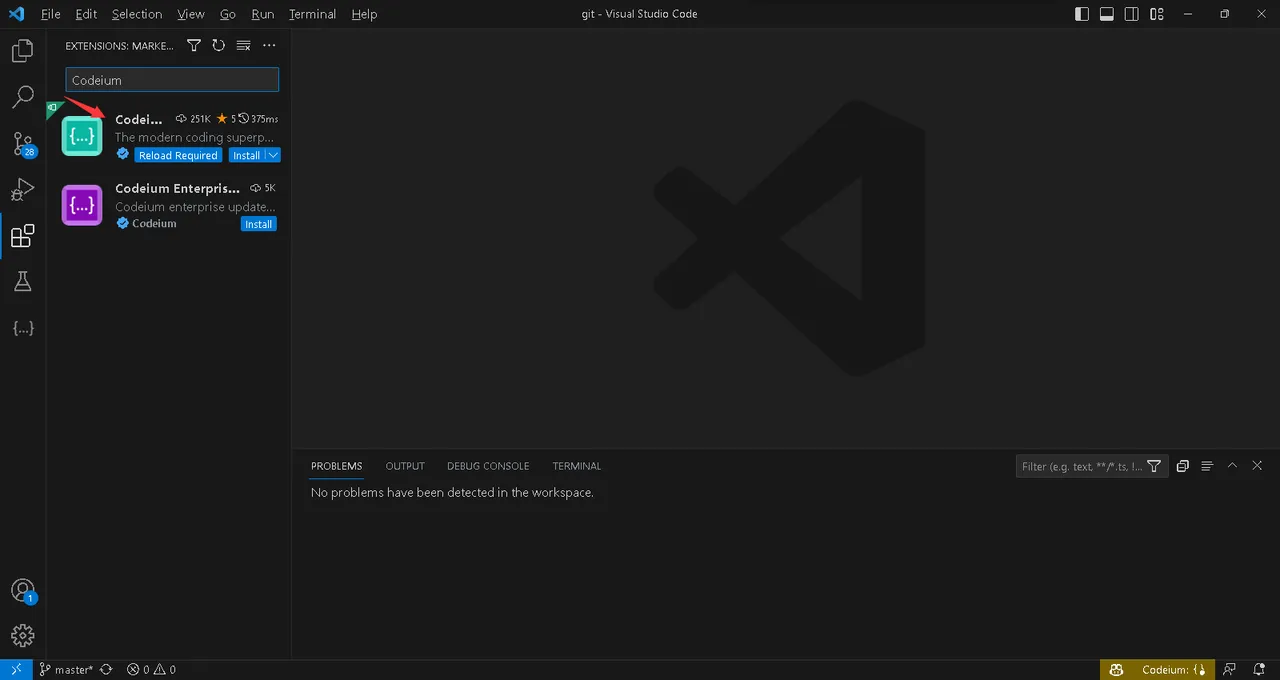Open the Run menu
Viewport: 1280px width, 680px height.
pyautogui.click(x=263, y=14)
